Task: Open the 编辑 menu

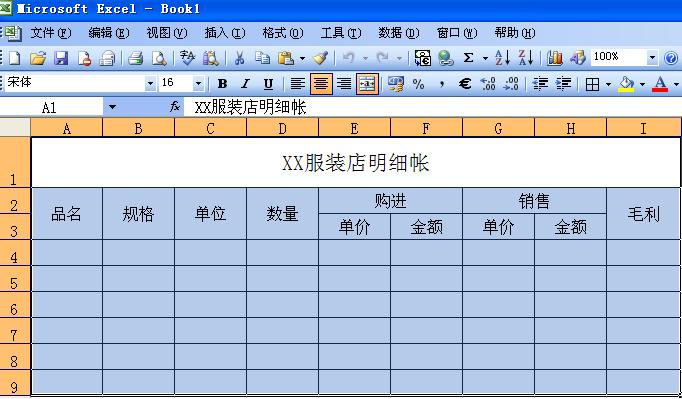Action: (x=109, y=33)
